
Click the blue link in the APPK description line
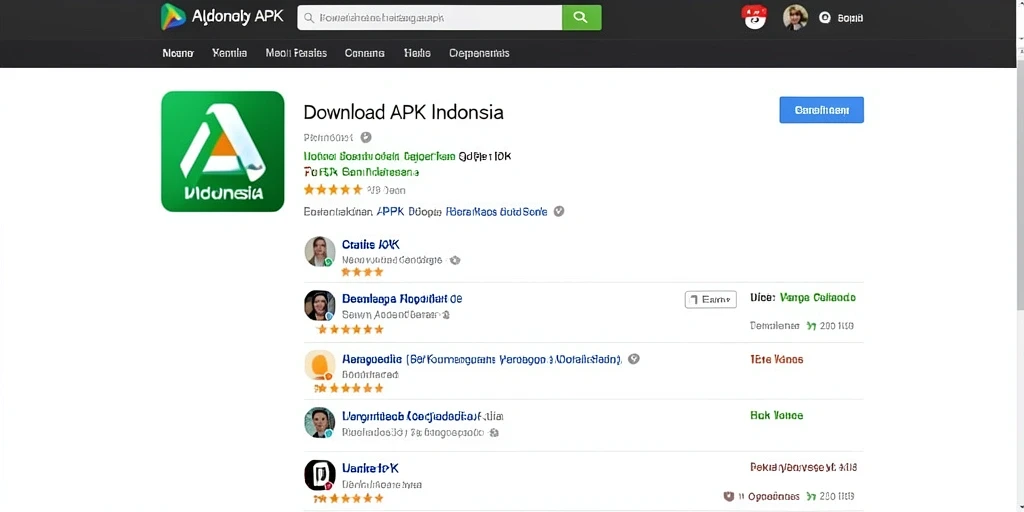(498, 212)
